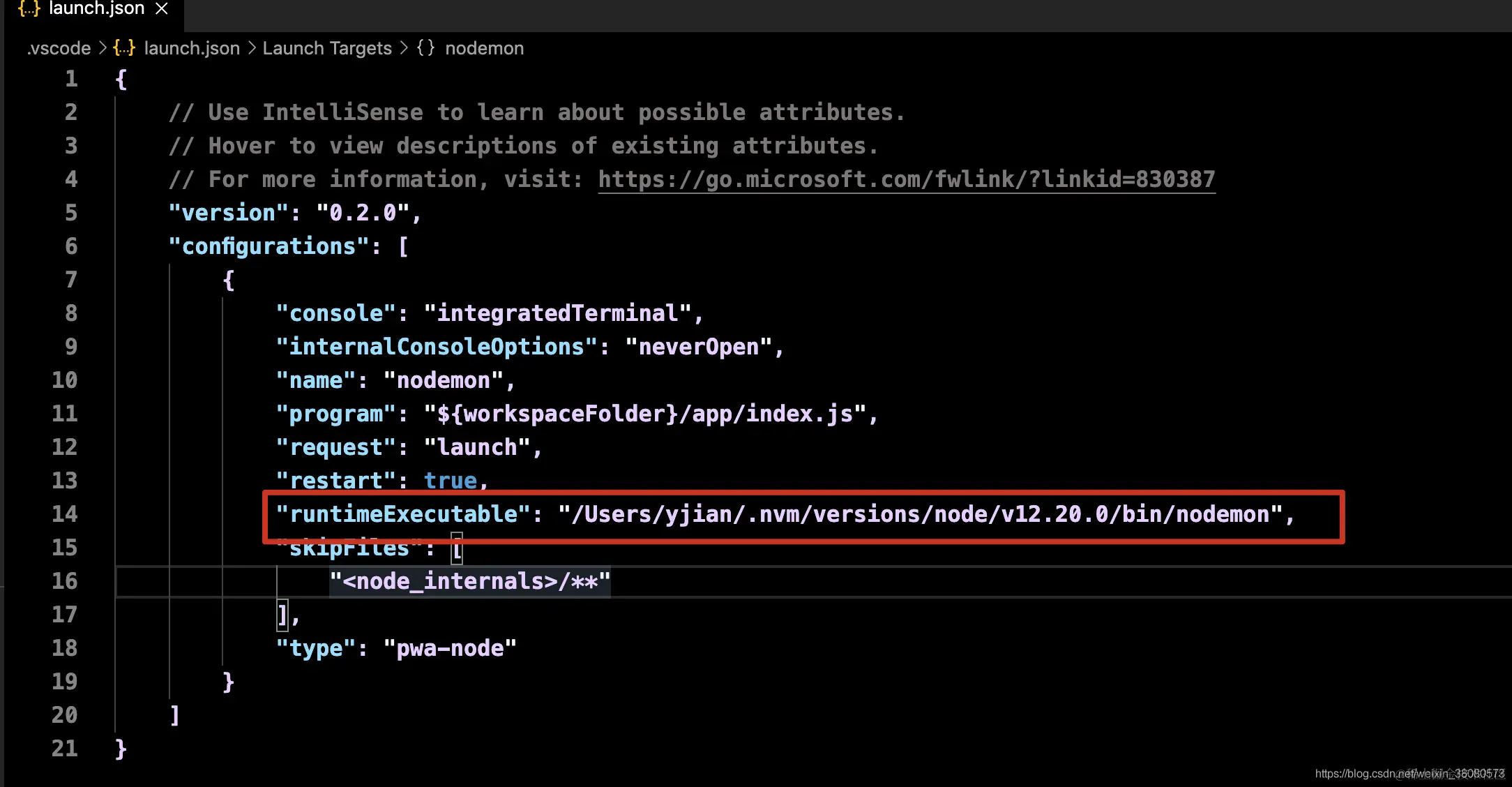Click line number 14 in gutter
Screen dimensions: 1512x787
(x=64, y=514)
